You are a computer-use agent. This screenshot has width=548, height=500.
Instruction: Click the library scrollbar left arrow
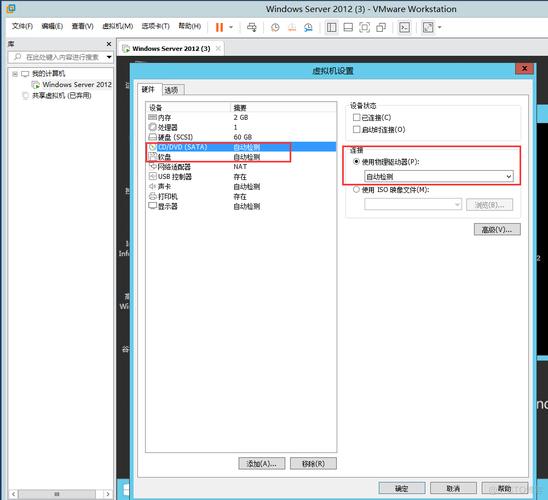click(x=13, y=494)
